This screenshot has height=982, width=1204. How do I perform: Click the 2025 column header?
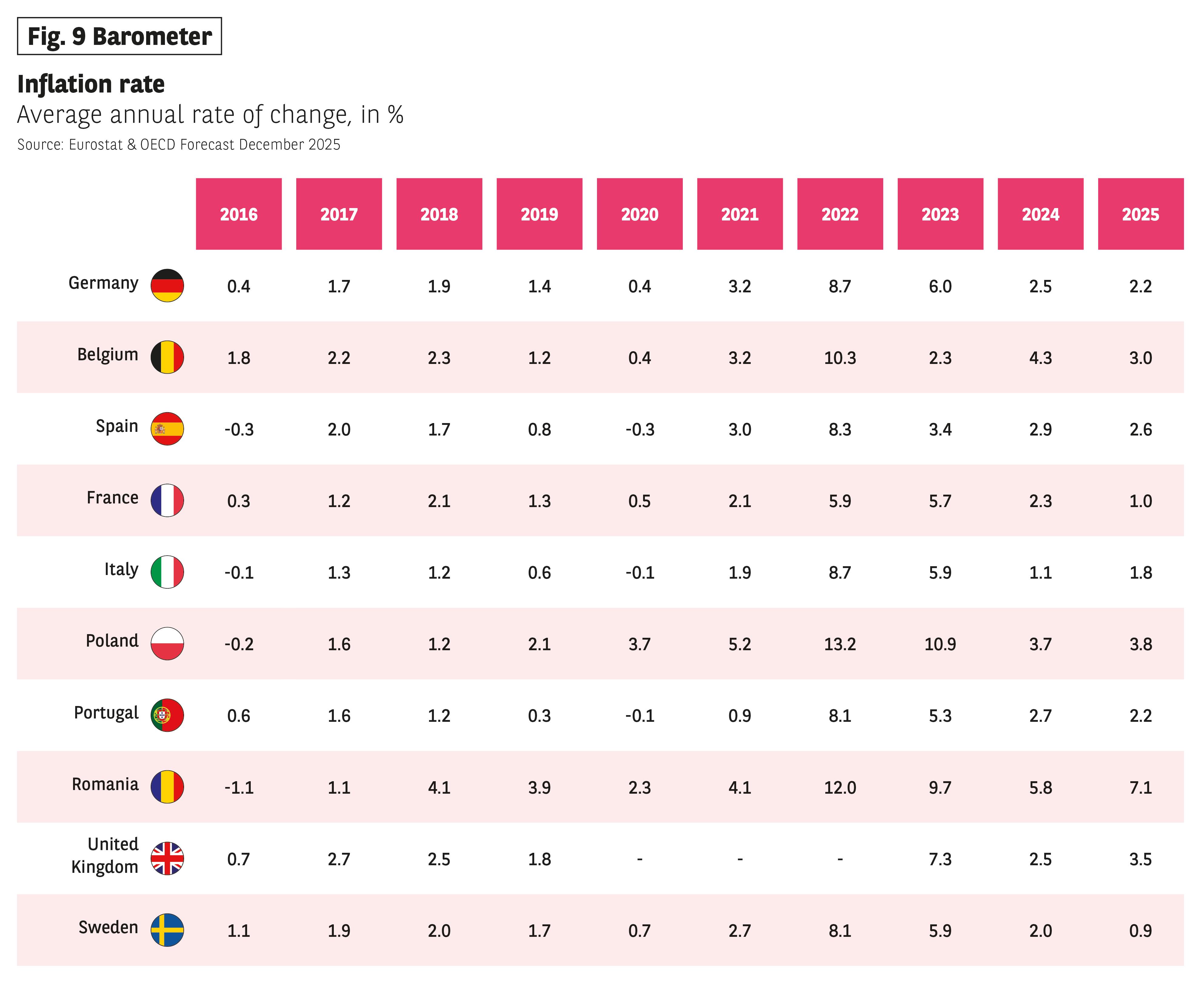coord(1141,214)
